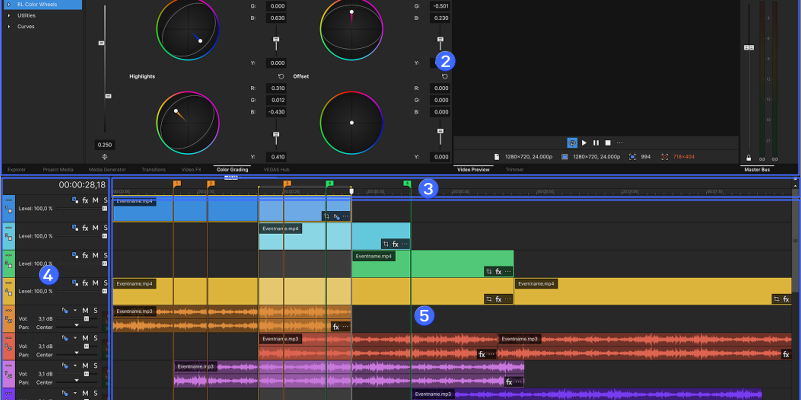Image resolution: width=801 pixels, height=400 pixels.
Task: Open event FX on the cyan video clip
Action: pyautogui.click(x=395, y=244)
